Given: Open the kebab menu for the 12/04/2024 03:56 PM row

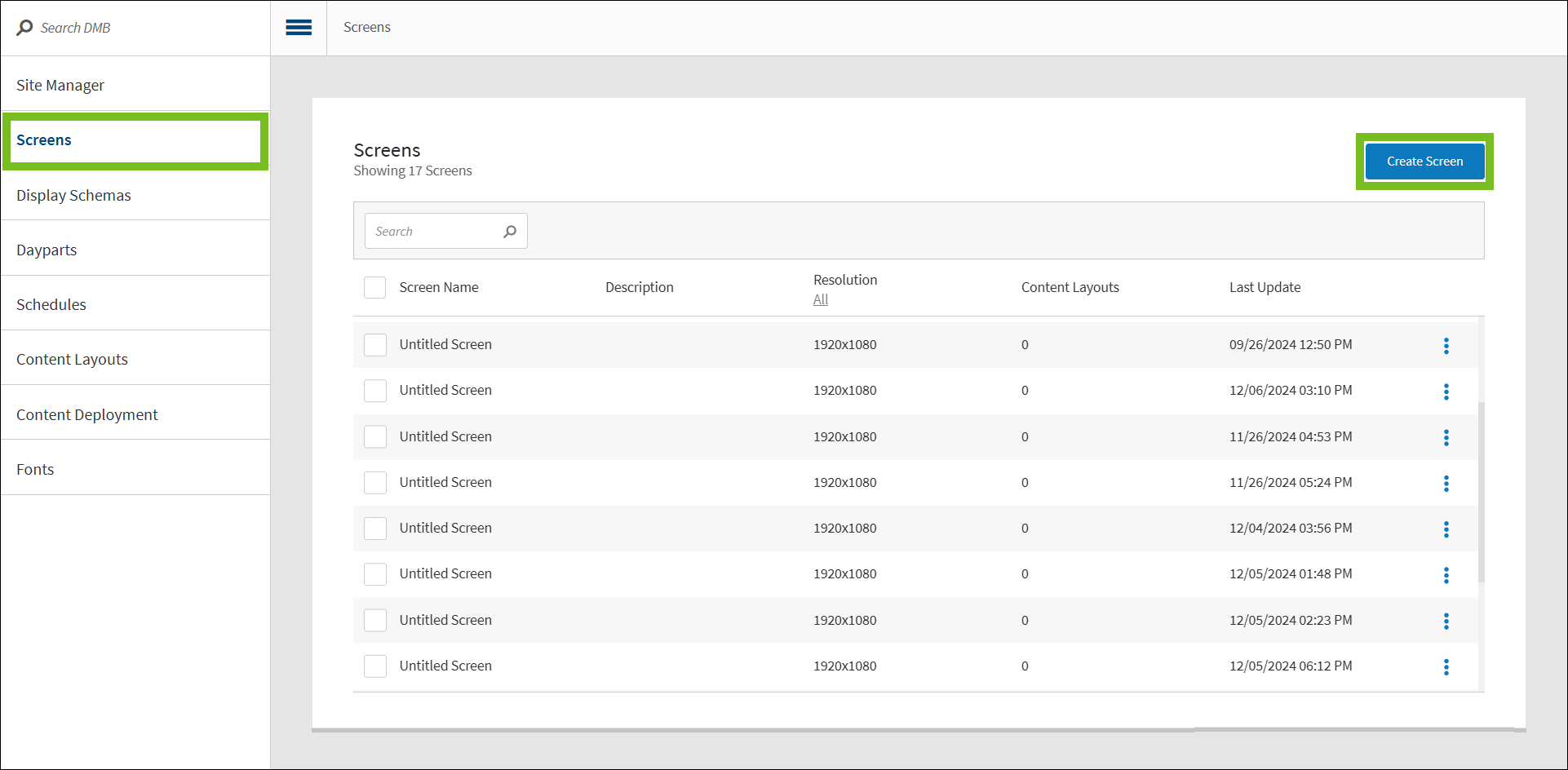Looking at the screenshot, I should (1446, 529).
